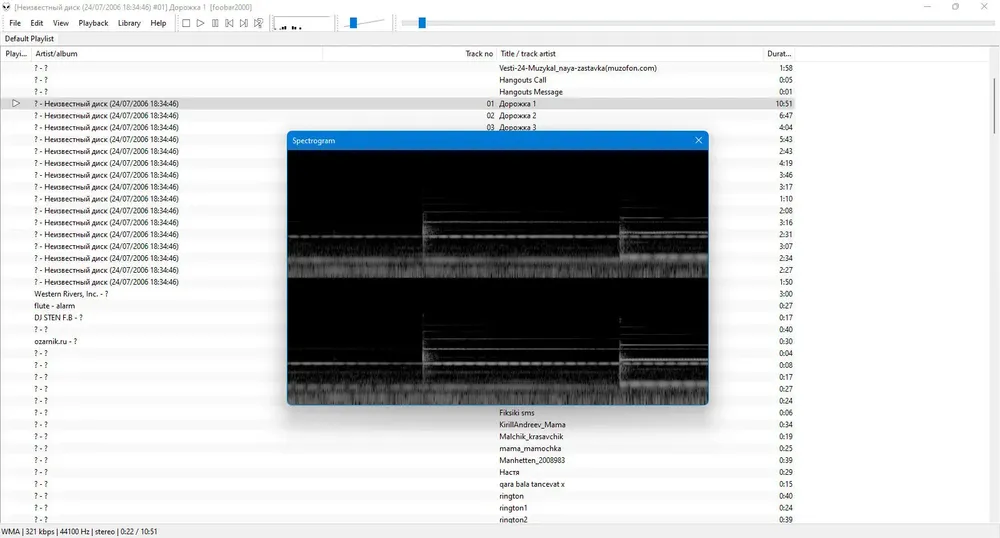The image size is (1000, 538).
Task: Select the Malchik_krasavchik track
Action: click(531, 437)
